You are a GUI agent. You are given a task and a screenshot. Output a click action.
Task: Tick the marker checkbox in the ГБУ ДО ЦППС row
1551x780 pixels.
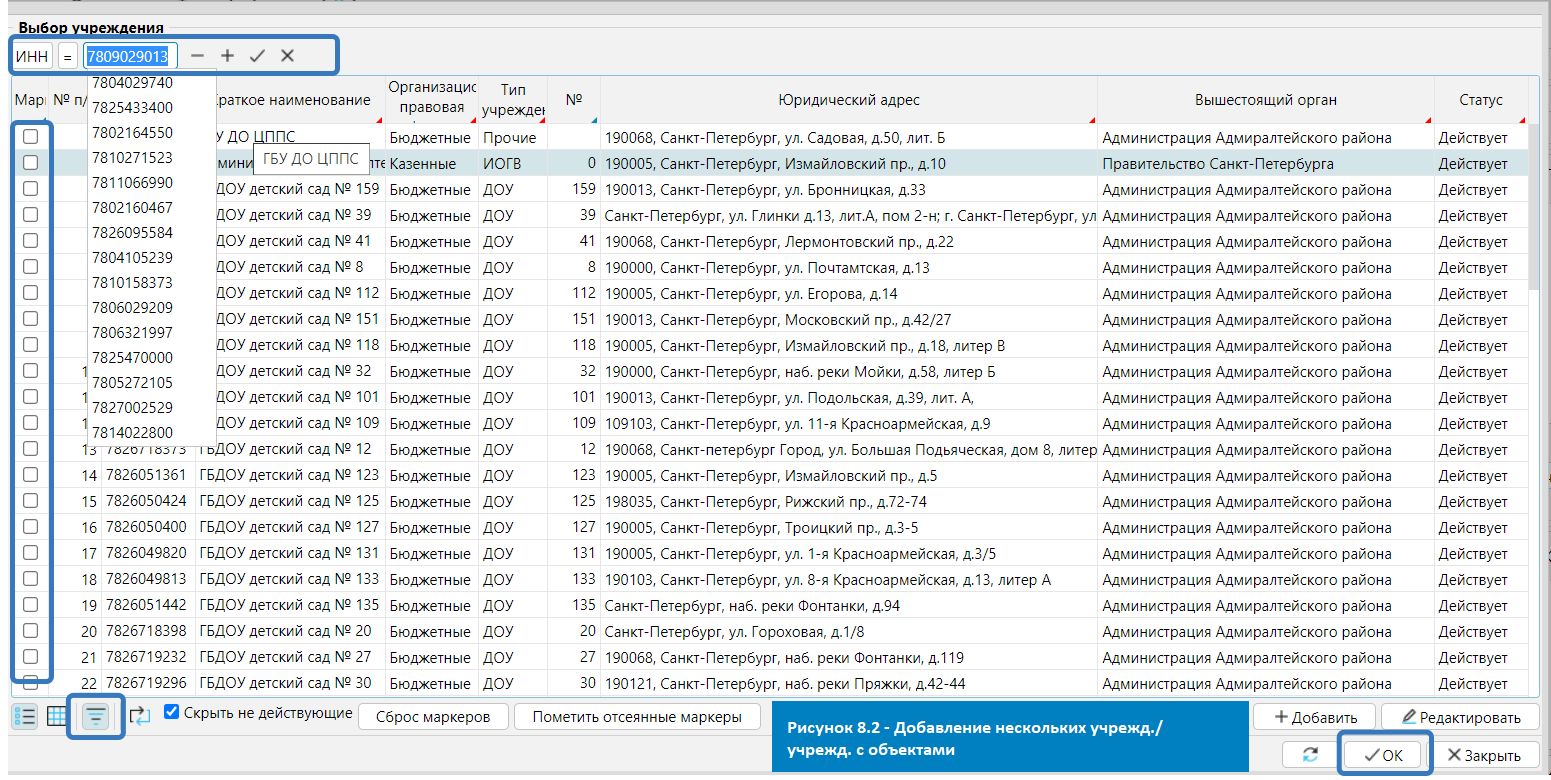tap(31, 136)
